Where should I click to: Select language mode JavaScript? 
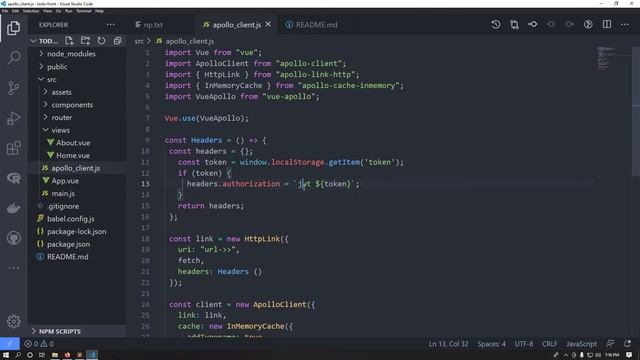point(581,344)
